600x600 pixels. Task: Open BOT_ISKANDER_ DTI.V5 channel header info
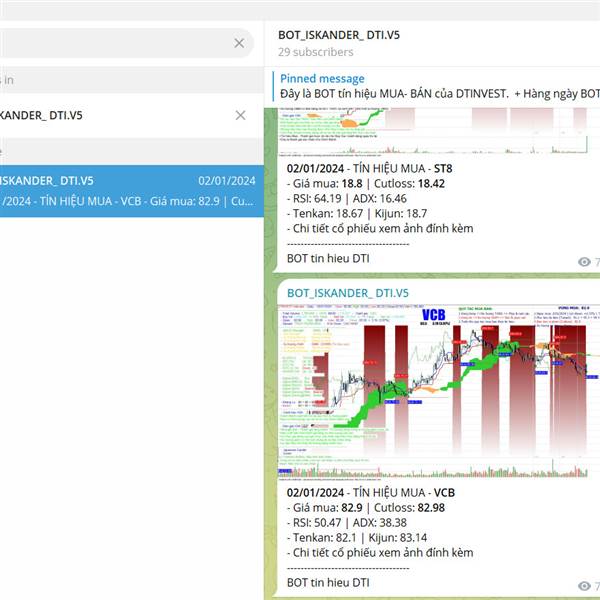pyautogui.click(x=432, y=43)
